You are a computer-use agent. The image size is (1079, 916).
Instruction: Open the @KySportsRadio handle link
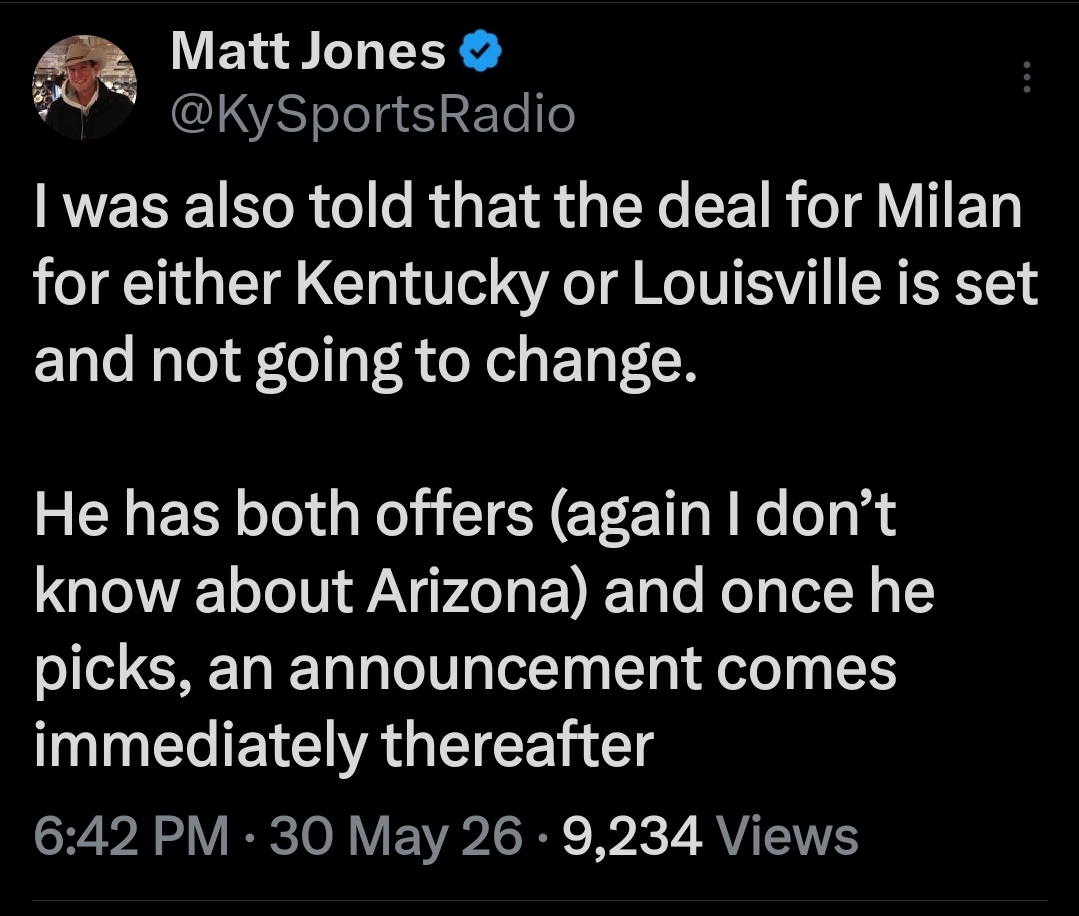[x=372, y=115]
